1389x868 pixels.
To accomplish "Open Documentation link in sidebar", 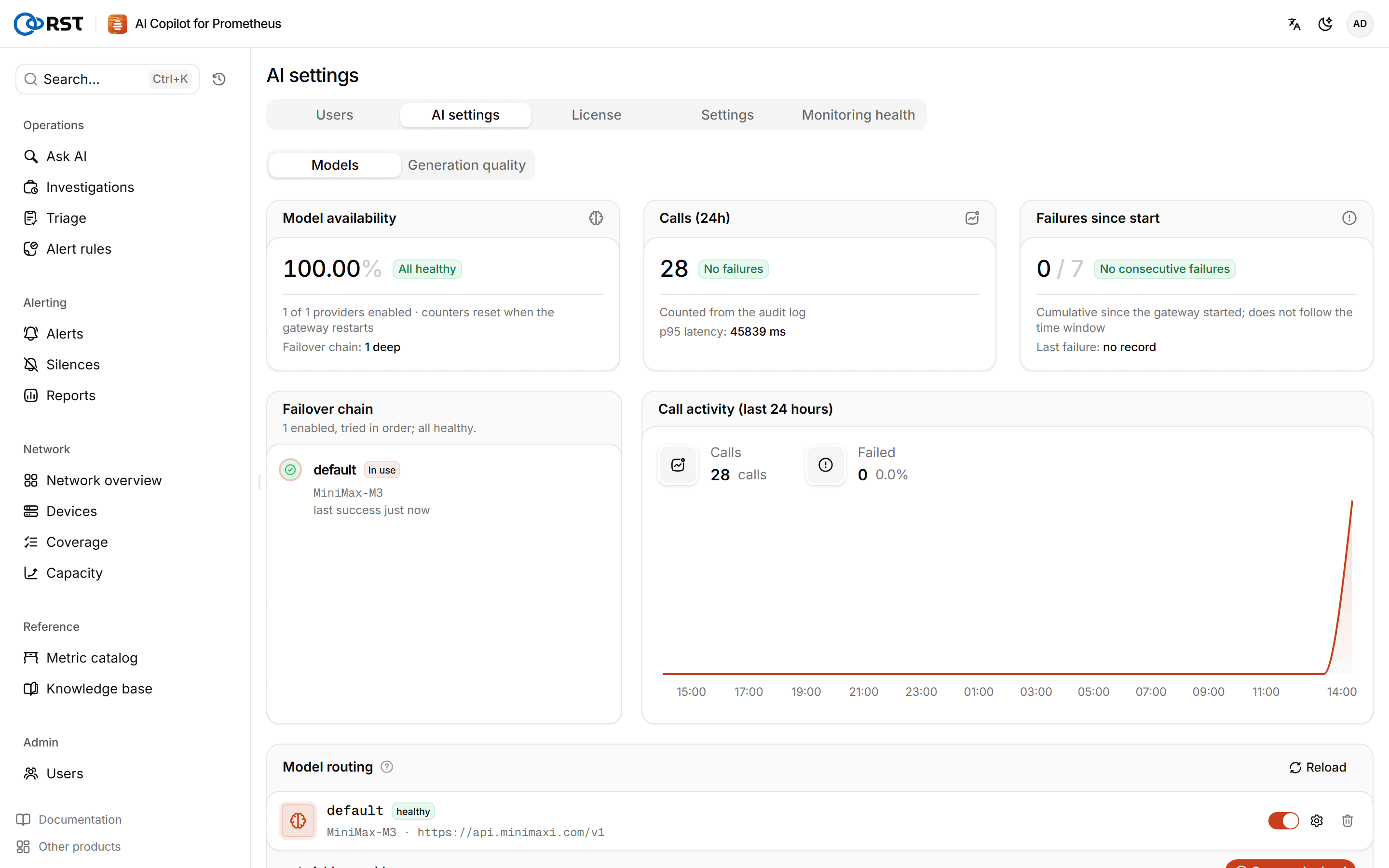I will point(69,820).
